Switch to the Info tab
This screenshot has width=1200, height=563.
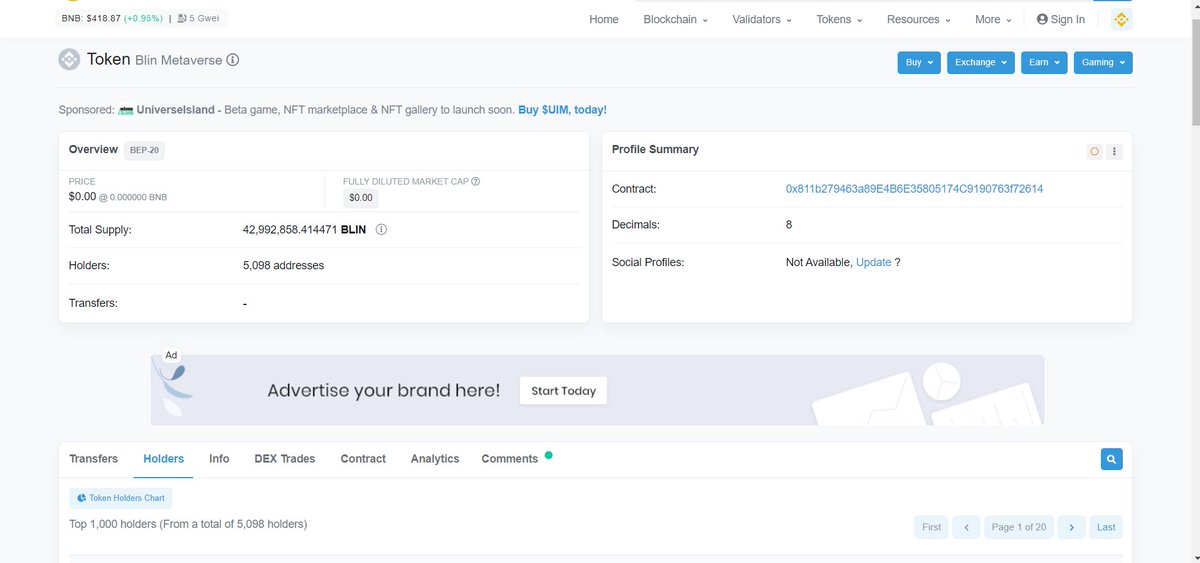pos(219,459)
